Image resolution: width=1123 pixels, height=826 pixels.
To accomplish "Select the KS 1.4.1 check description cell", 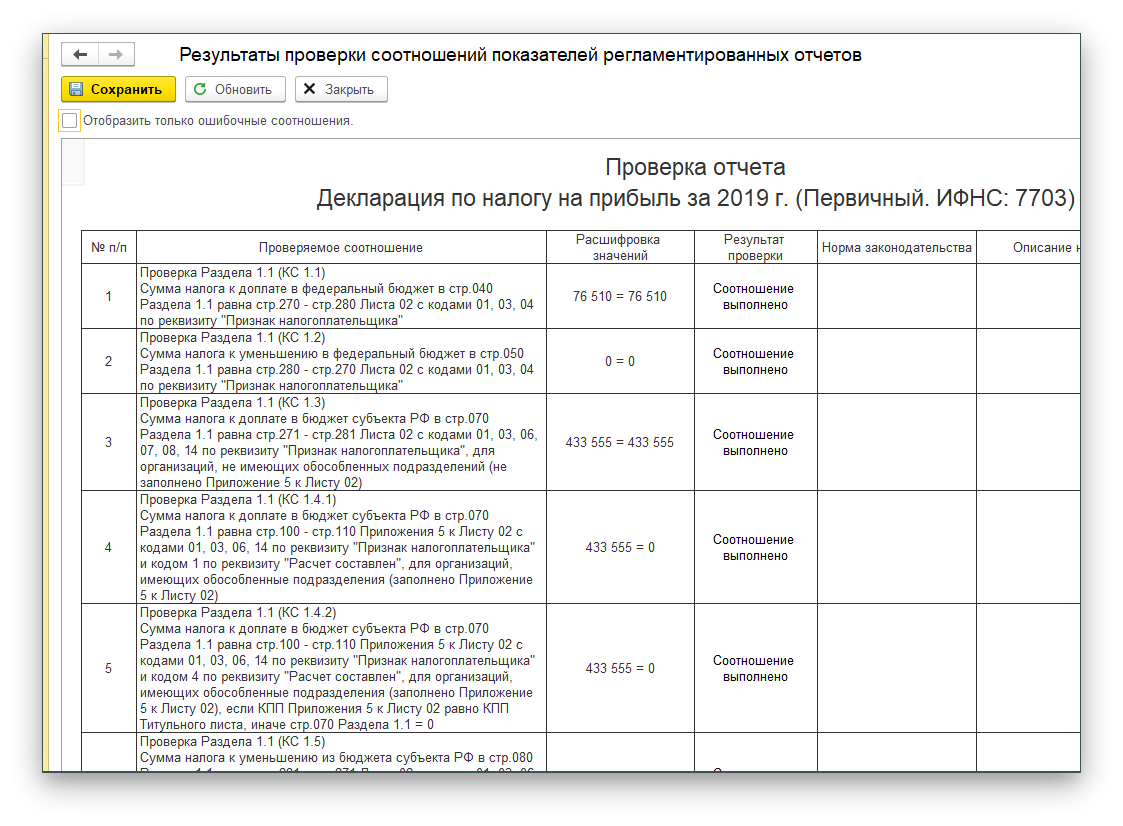I will click(340, 547).
